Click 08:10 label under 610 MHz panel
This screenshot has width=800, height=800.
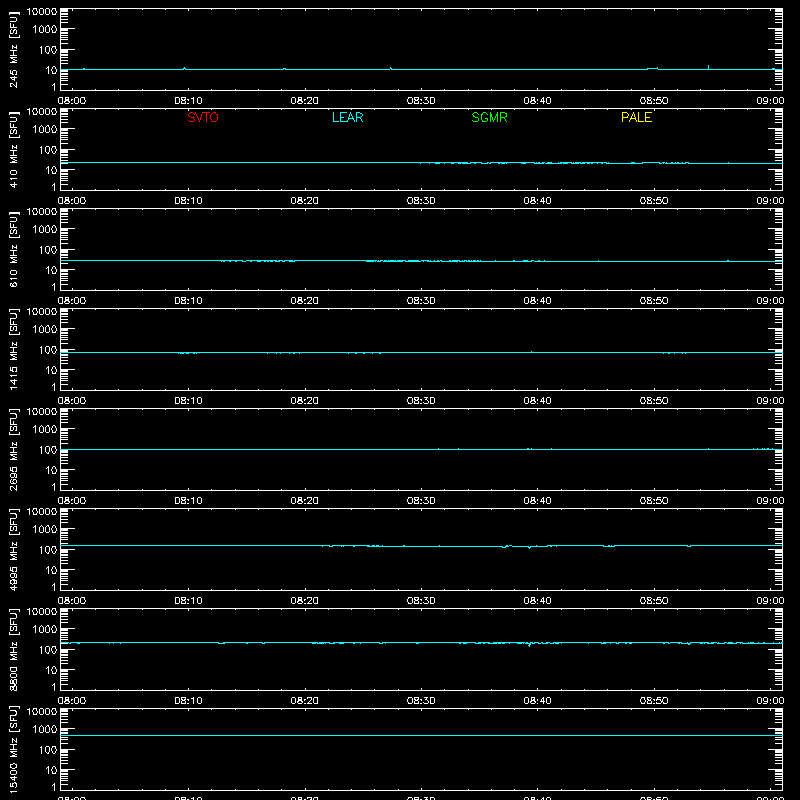188,301
